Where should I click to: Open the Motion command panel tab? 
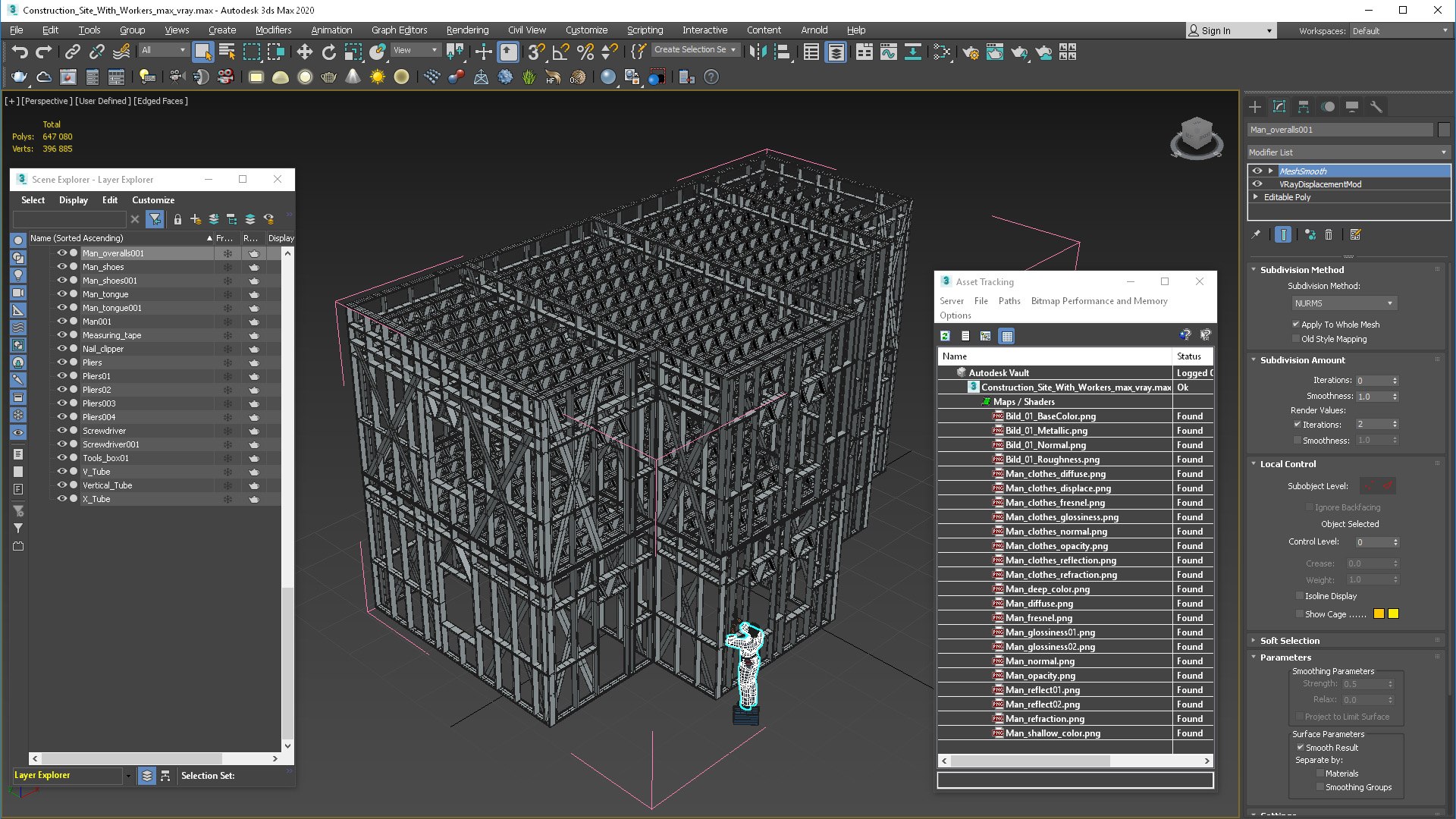pos(1328,107)
